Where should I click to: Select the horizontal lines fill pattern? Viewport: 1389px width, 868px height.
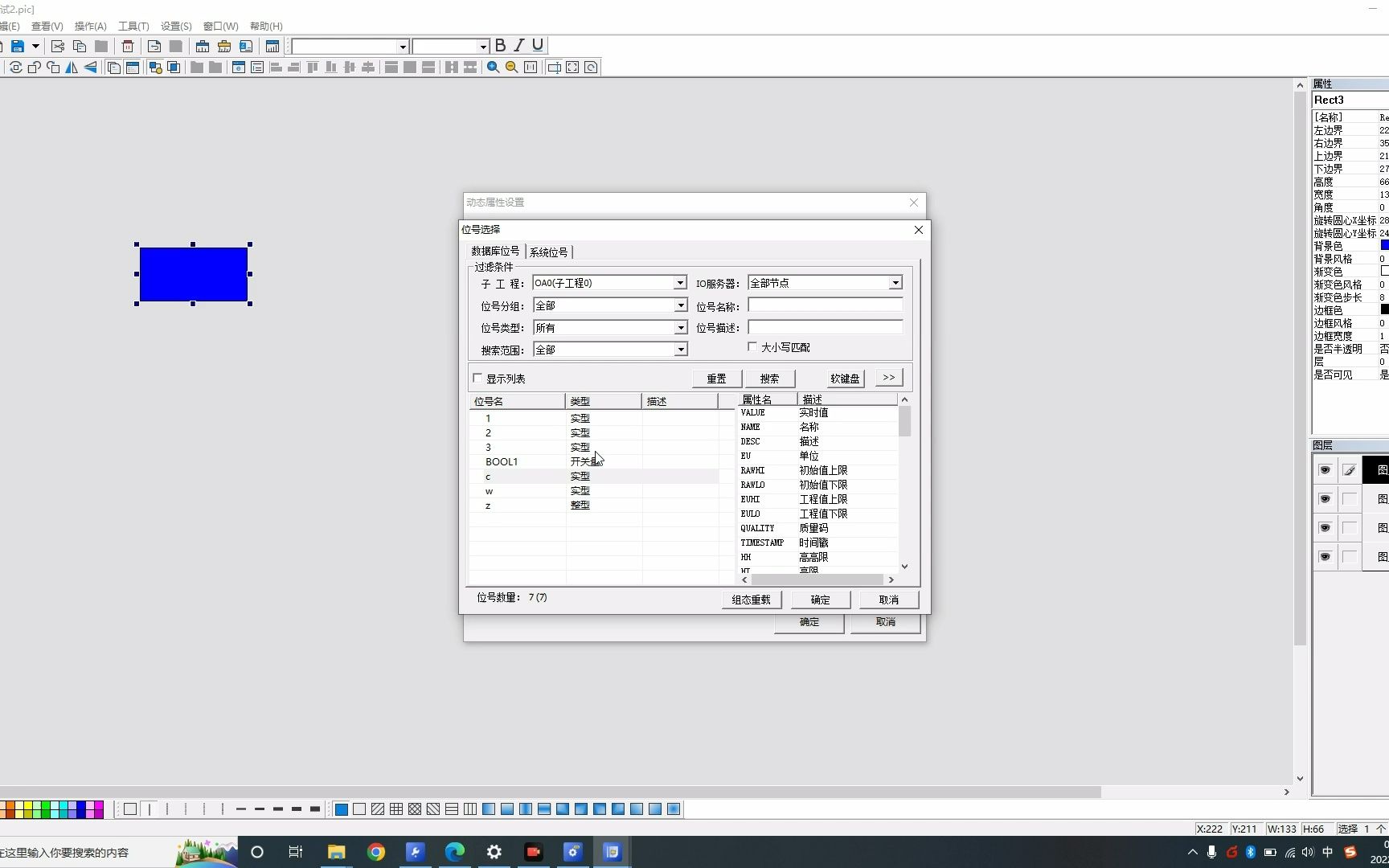[x=452, y=809]
